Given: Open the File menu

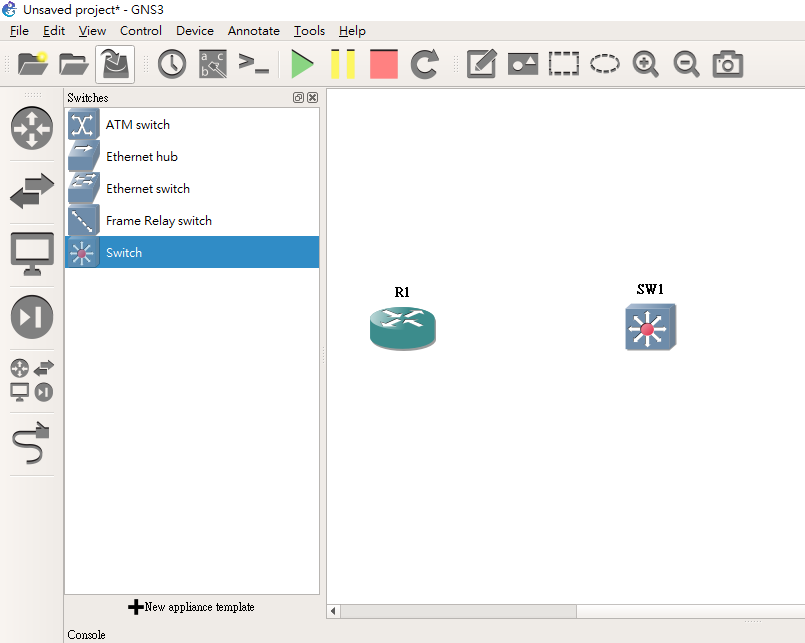Looking at the screenshot, I should pyautogui.click(x=19, y=31).
